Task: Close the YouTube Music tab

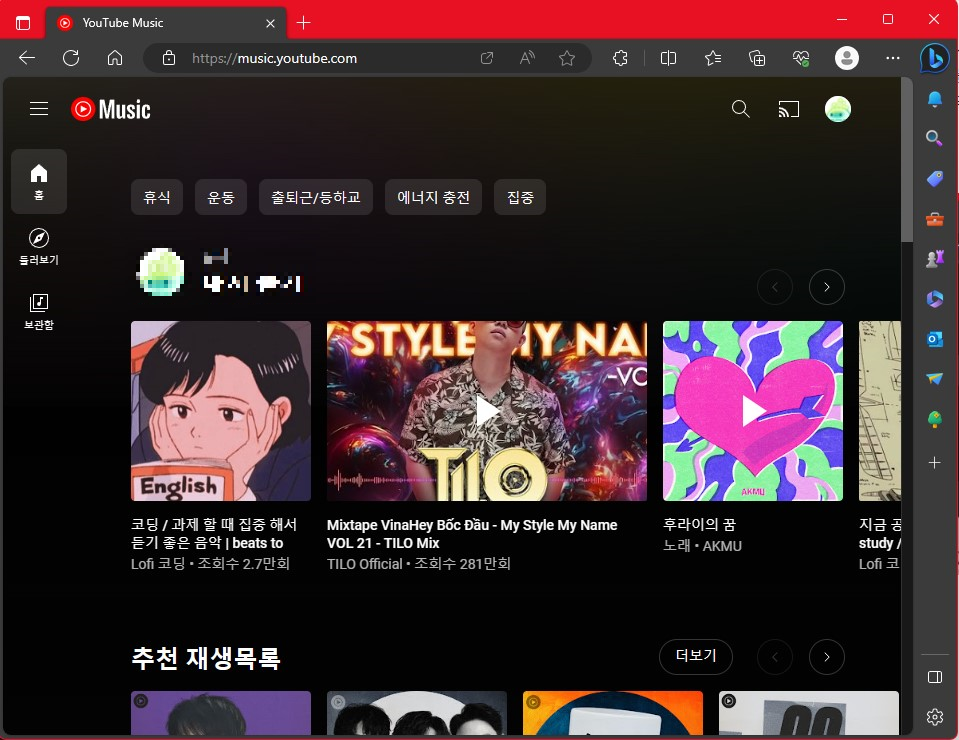Action: [x=270, y=23]
